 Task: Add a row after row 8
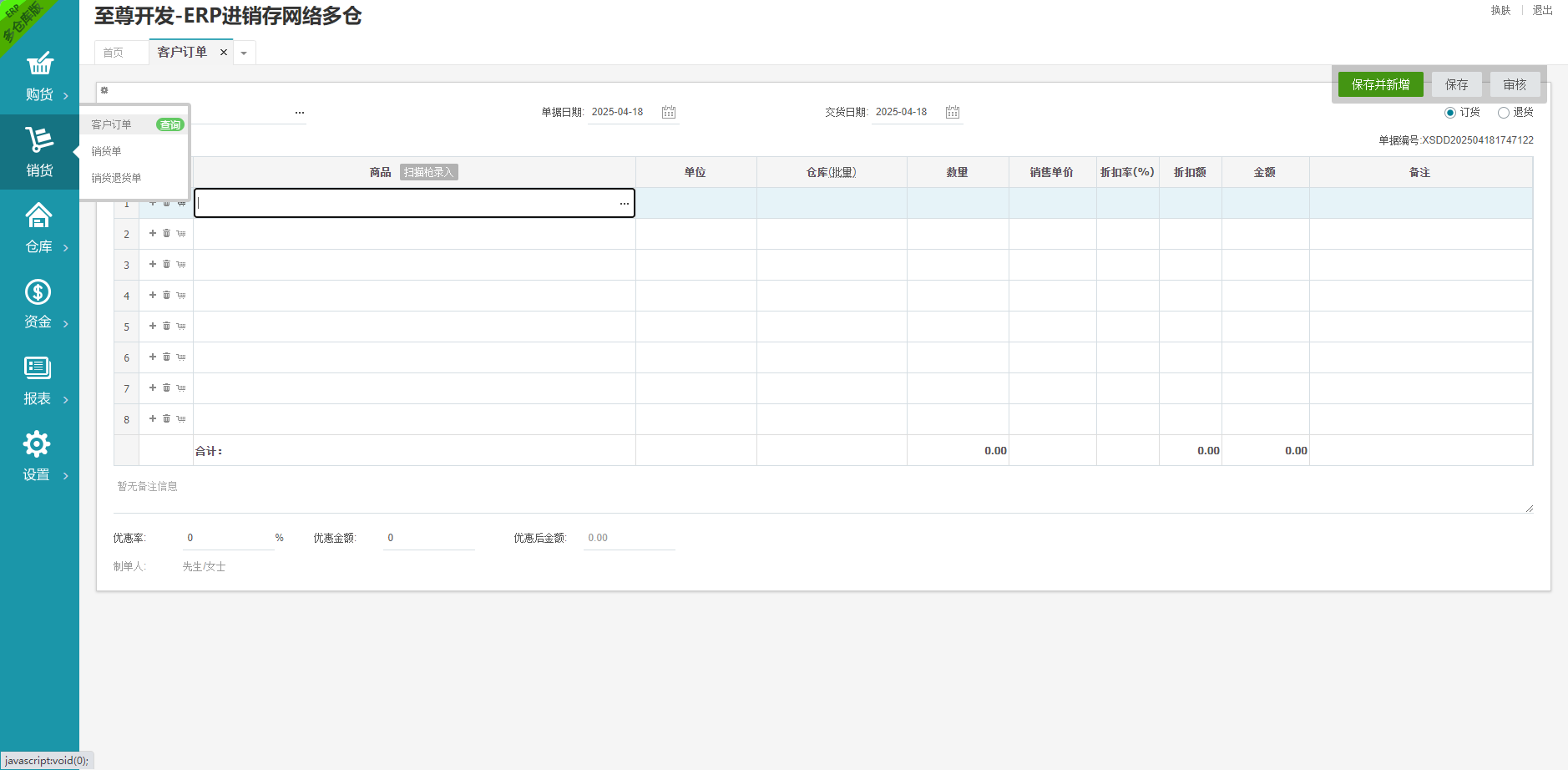click(x=153, y=418)
